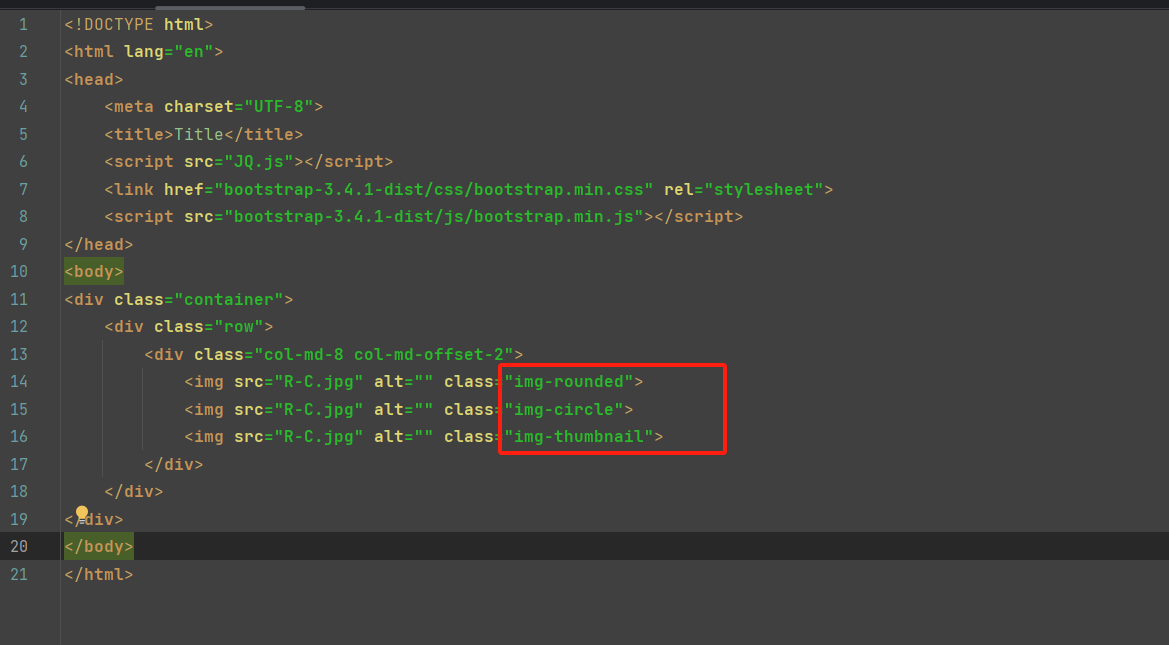Click line number 14 in gutter
The height and width of the screenshot is (645, 1169).
pos(19,382)
